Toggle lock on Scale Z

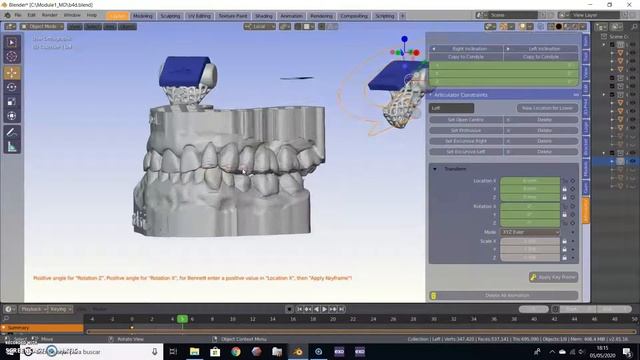(x=565, y=258)
